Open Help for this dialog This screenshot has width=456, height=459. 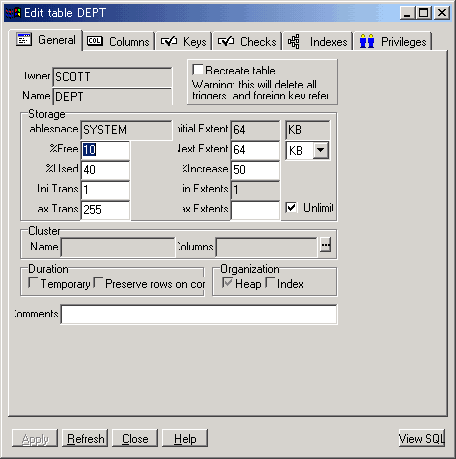[185, 438]
